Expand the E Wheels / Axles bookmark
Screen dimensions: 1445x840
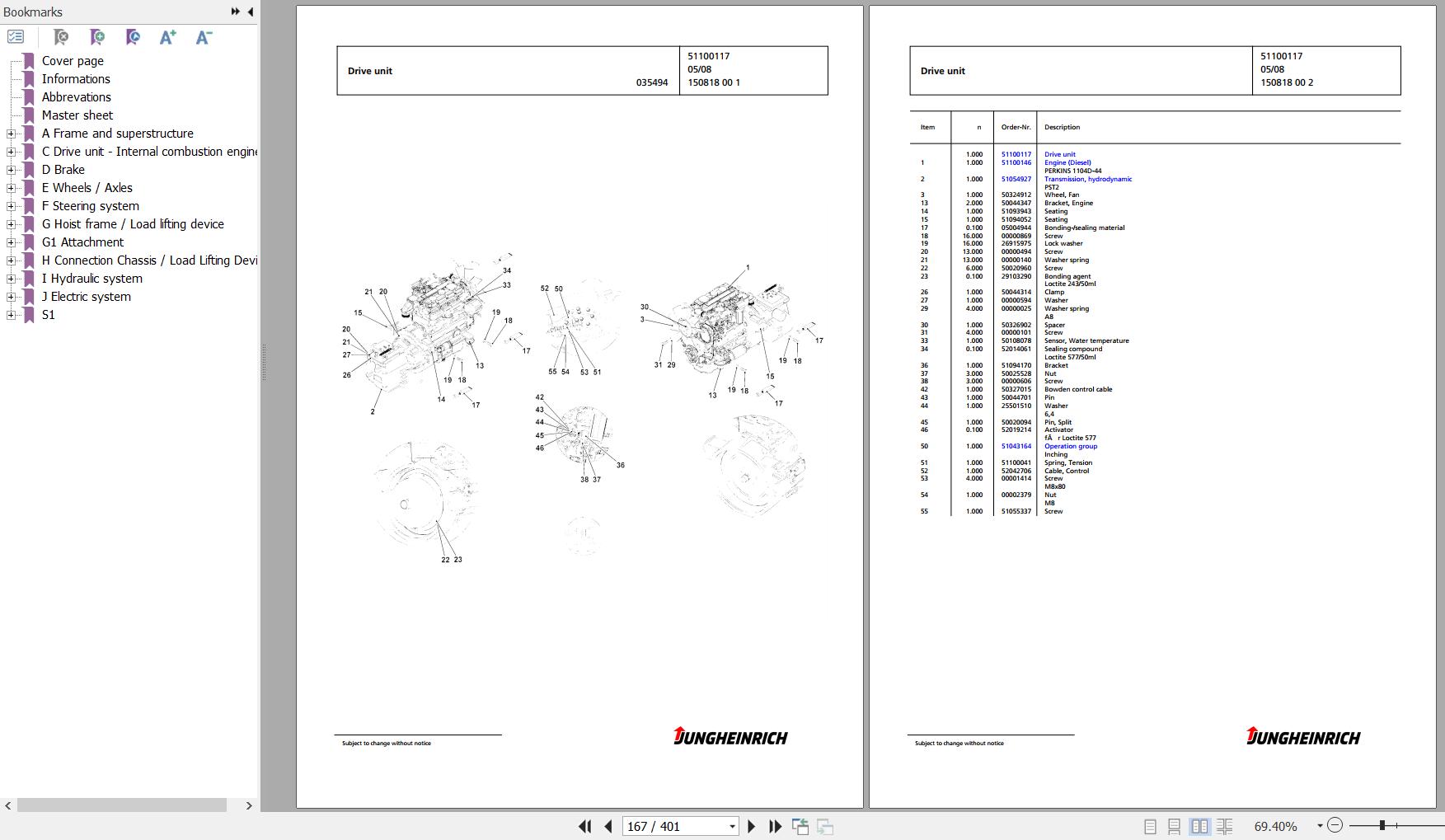click(x=11, y=188)
